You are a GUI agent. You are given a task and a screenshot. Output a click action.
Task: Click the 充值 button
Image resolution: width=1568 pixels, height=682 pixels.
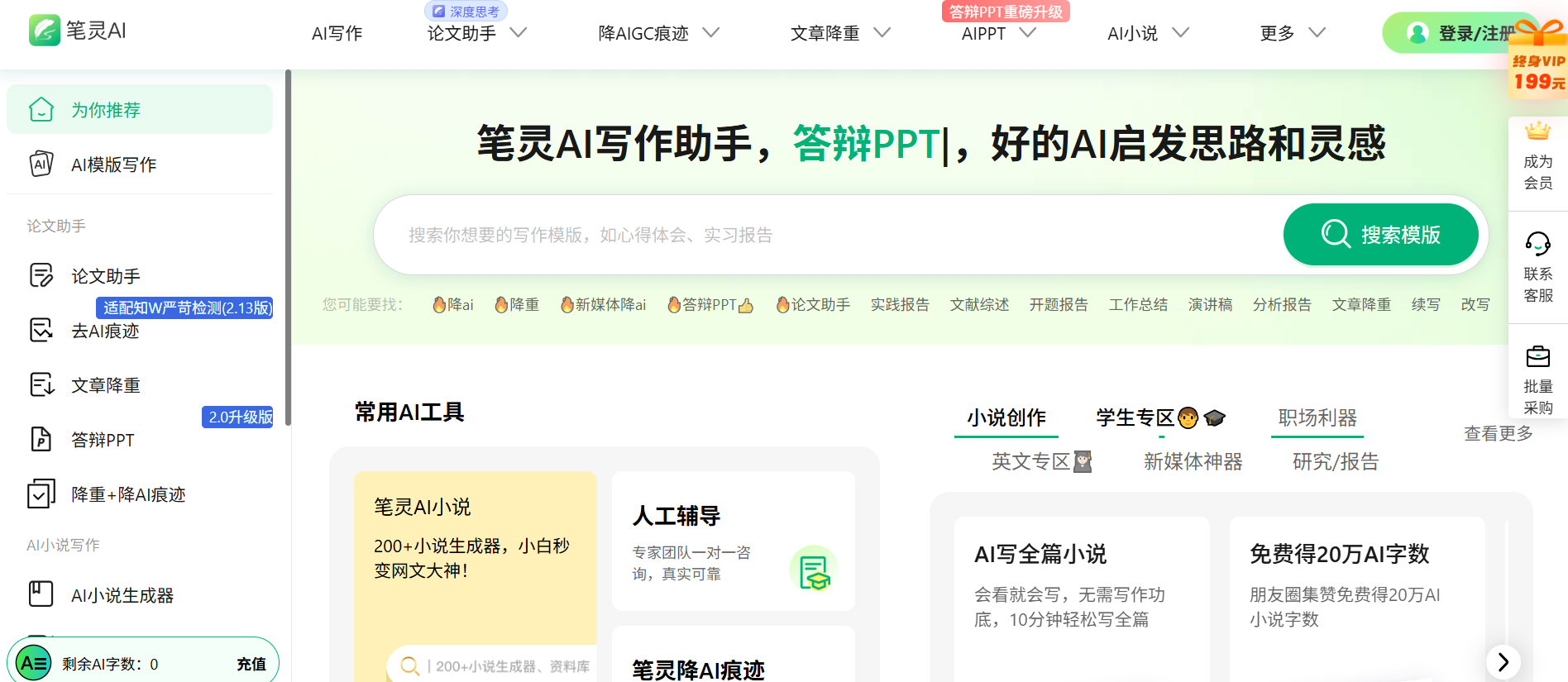pyautogui.click(x=251, y=664)
